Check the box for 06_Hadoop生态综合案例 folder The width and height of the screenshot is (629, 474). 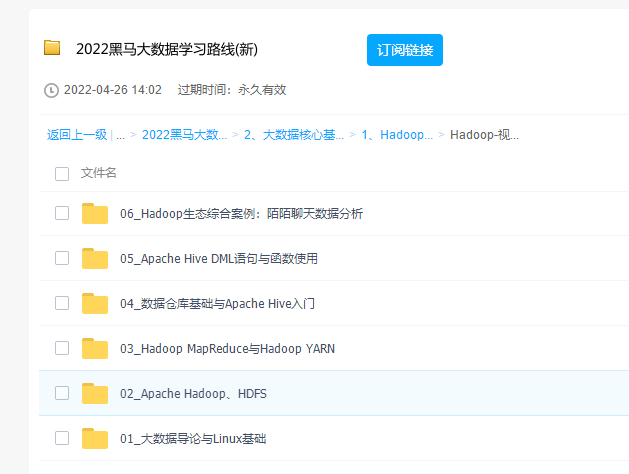click(x=62, y=213)
